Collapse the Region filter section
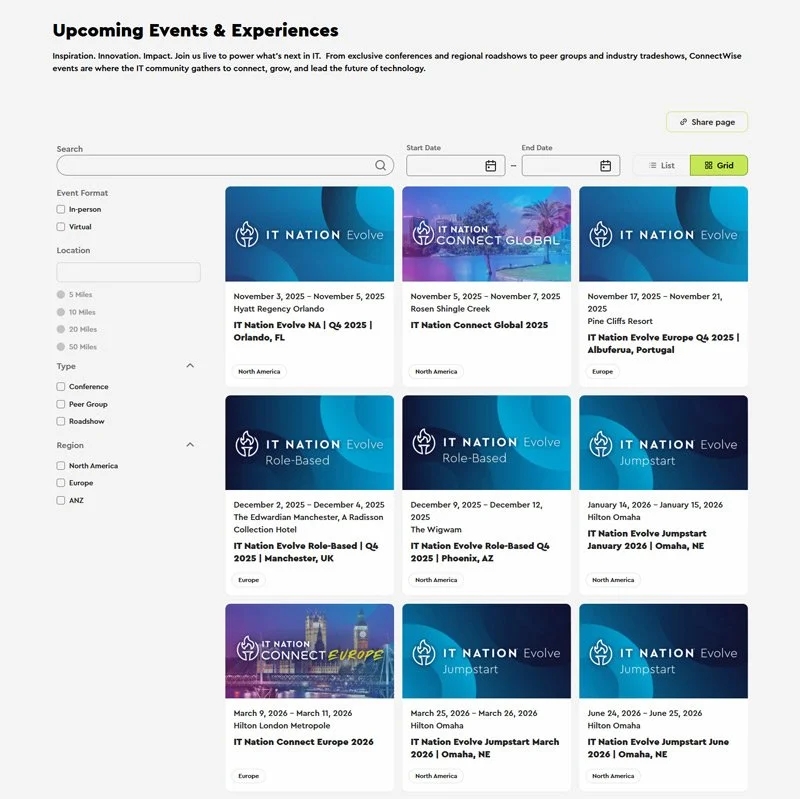Screen dimensions: 800x799 [190, 445]
